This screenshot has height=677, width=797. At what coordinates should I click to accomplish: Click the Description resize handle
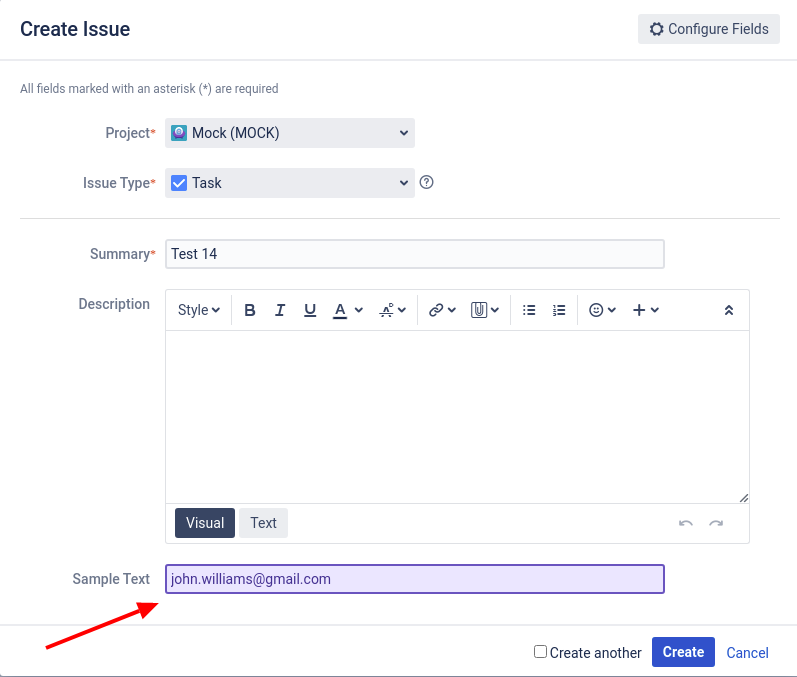(744, 498)
